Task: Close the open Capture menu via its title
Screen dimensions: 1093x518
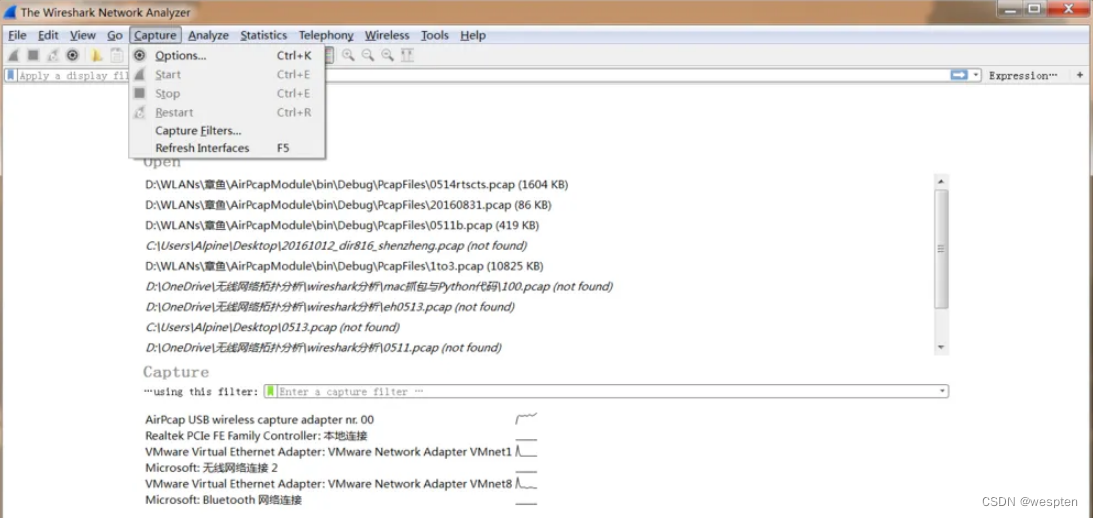Action: (156, 35)
